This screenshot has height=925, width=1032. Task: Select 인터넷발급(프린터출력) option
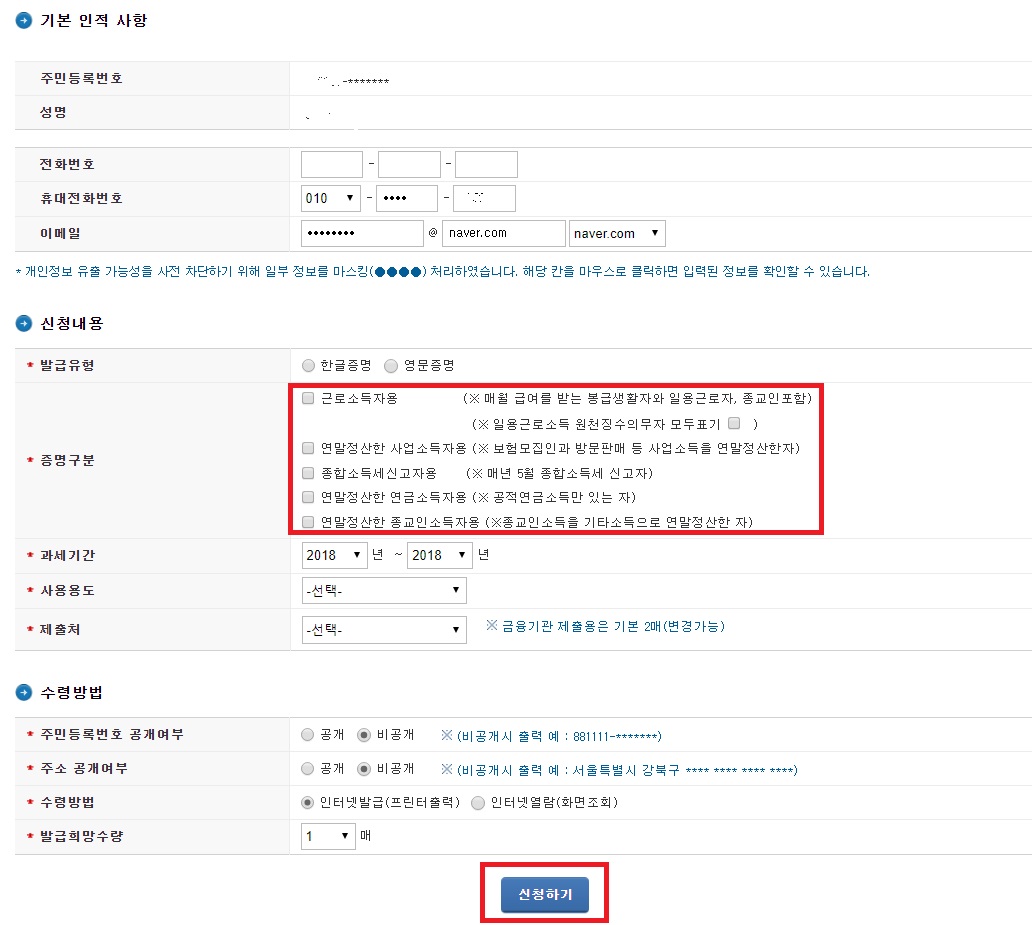click(x=307, y=803)
